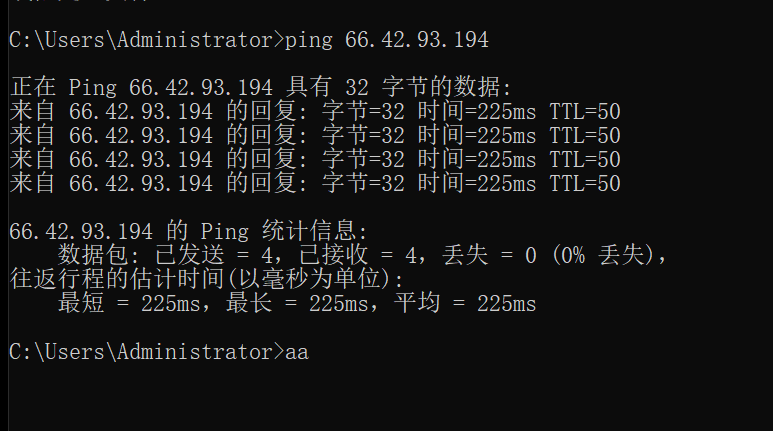Click "TTL=50" in the first reply line
The image size is (773, 431).
click(x=585, y=112)
